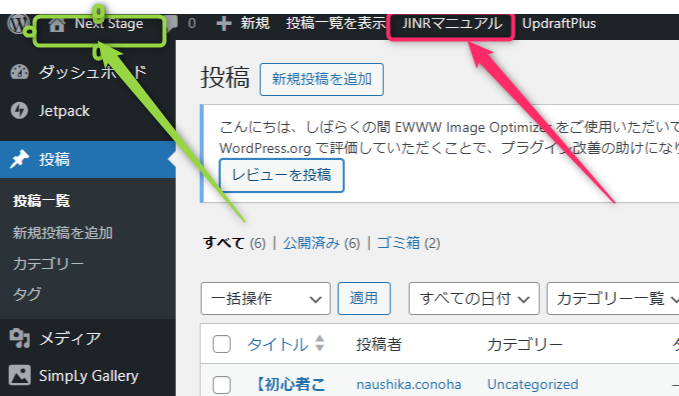Open the すべての日付 date filter dropdown
679x396 pixels.
[x=474, y=299]
